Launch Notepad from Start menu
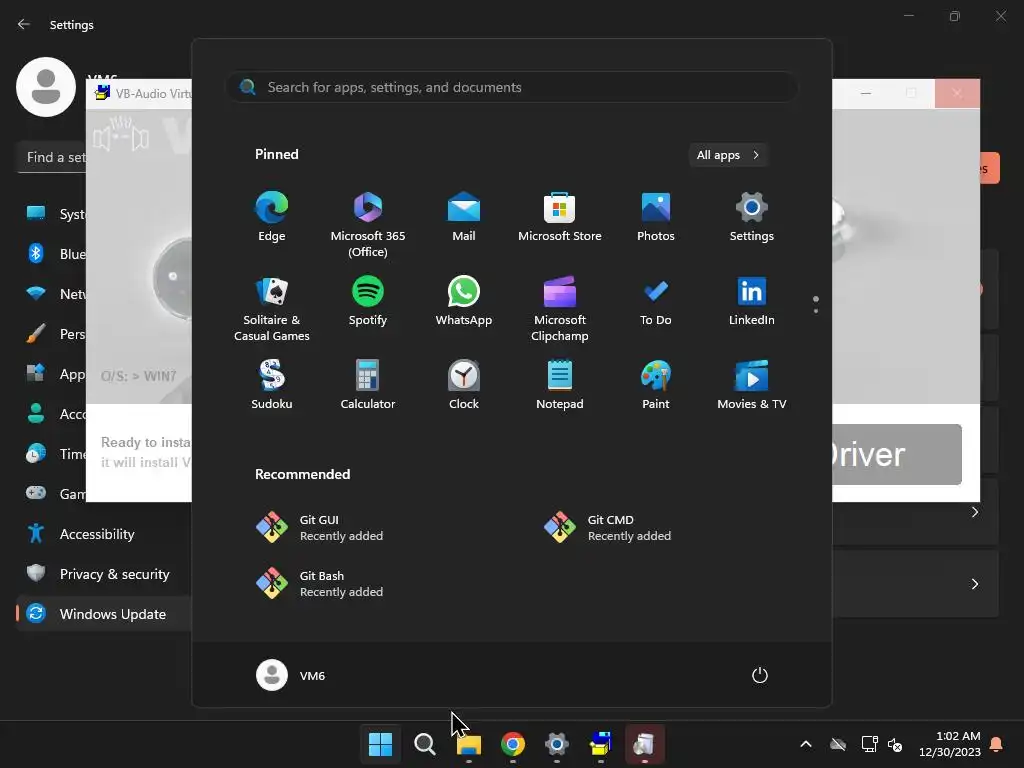The image size is (1024, 768). click(x=560, y=385)
